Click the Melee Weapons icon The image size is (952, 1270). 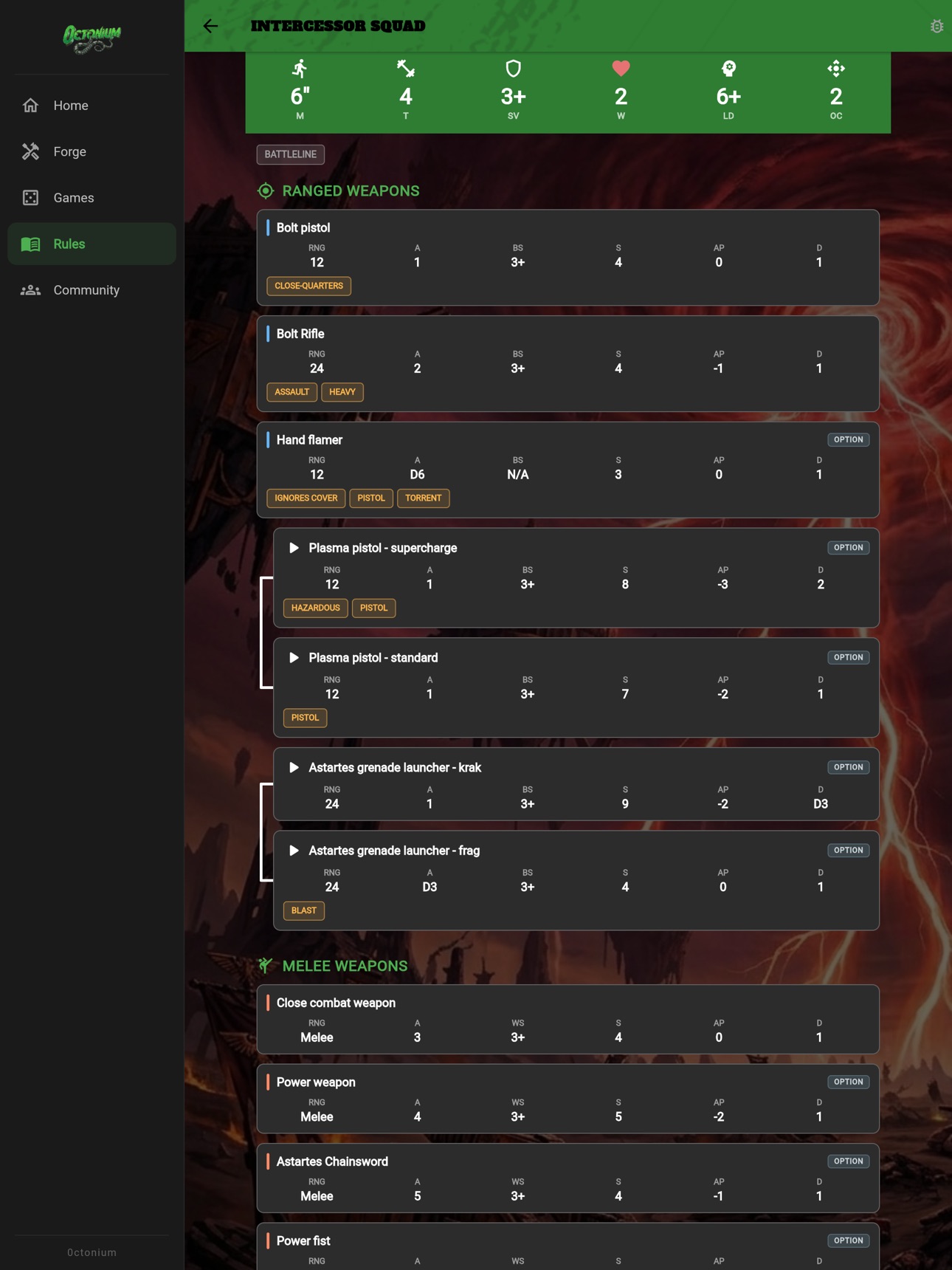coord(266,966)
